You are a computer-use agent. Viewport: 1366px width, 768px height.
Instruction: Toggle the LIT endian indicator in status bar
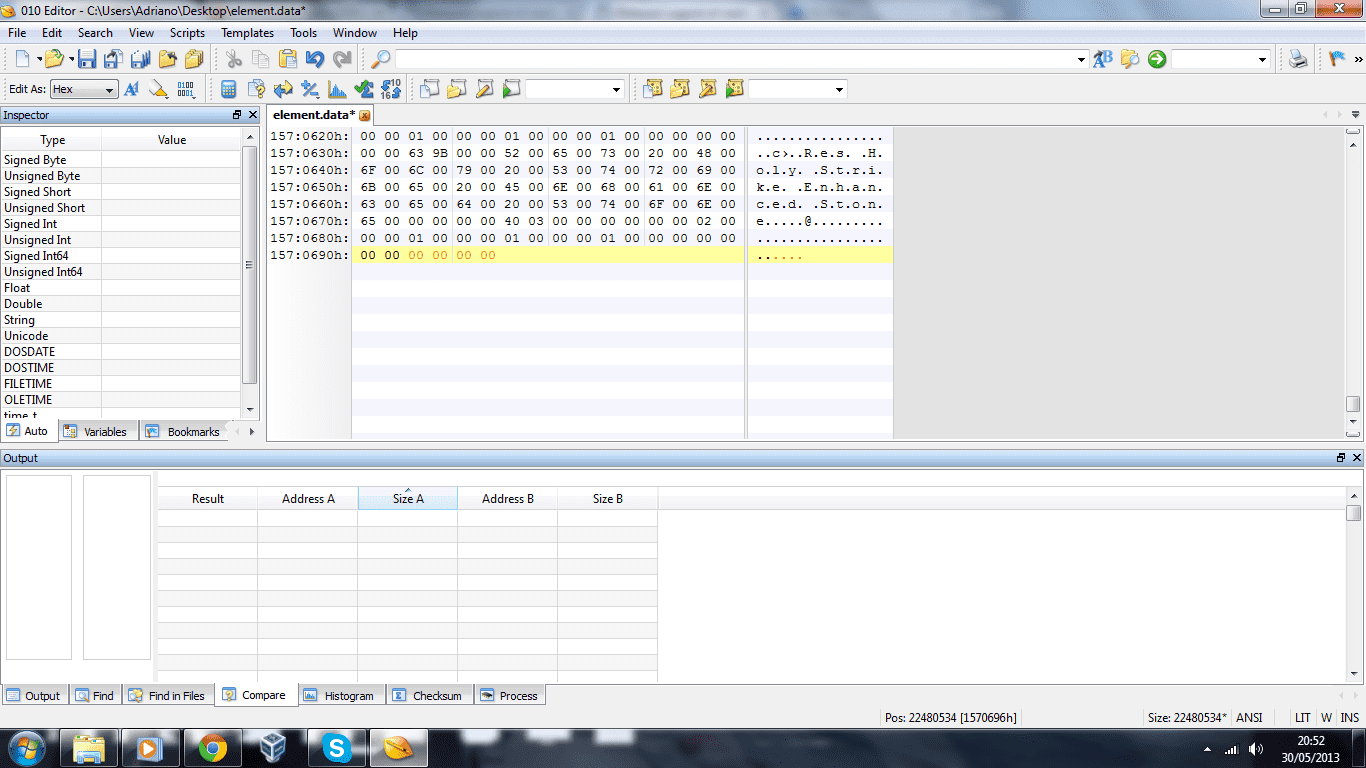tap(1303, 718)
